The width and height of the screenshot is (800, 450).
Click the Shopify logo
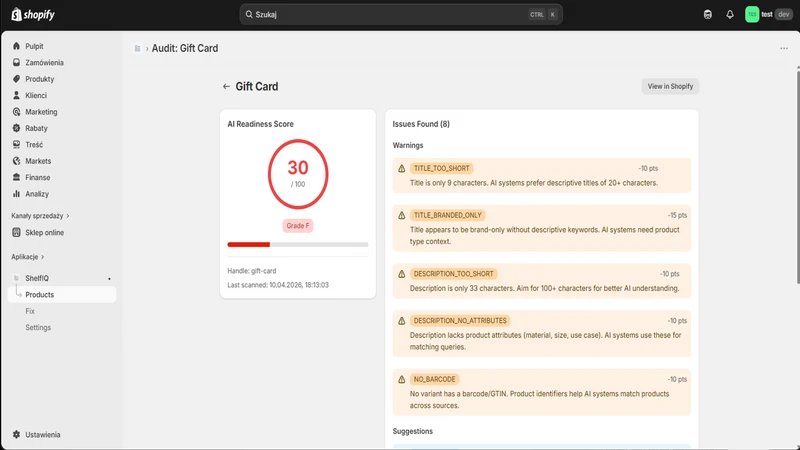[x=33, y=14]
